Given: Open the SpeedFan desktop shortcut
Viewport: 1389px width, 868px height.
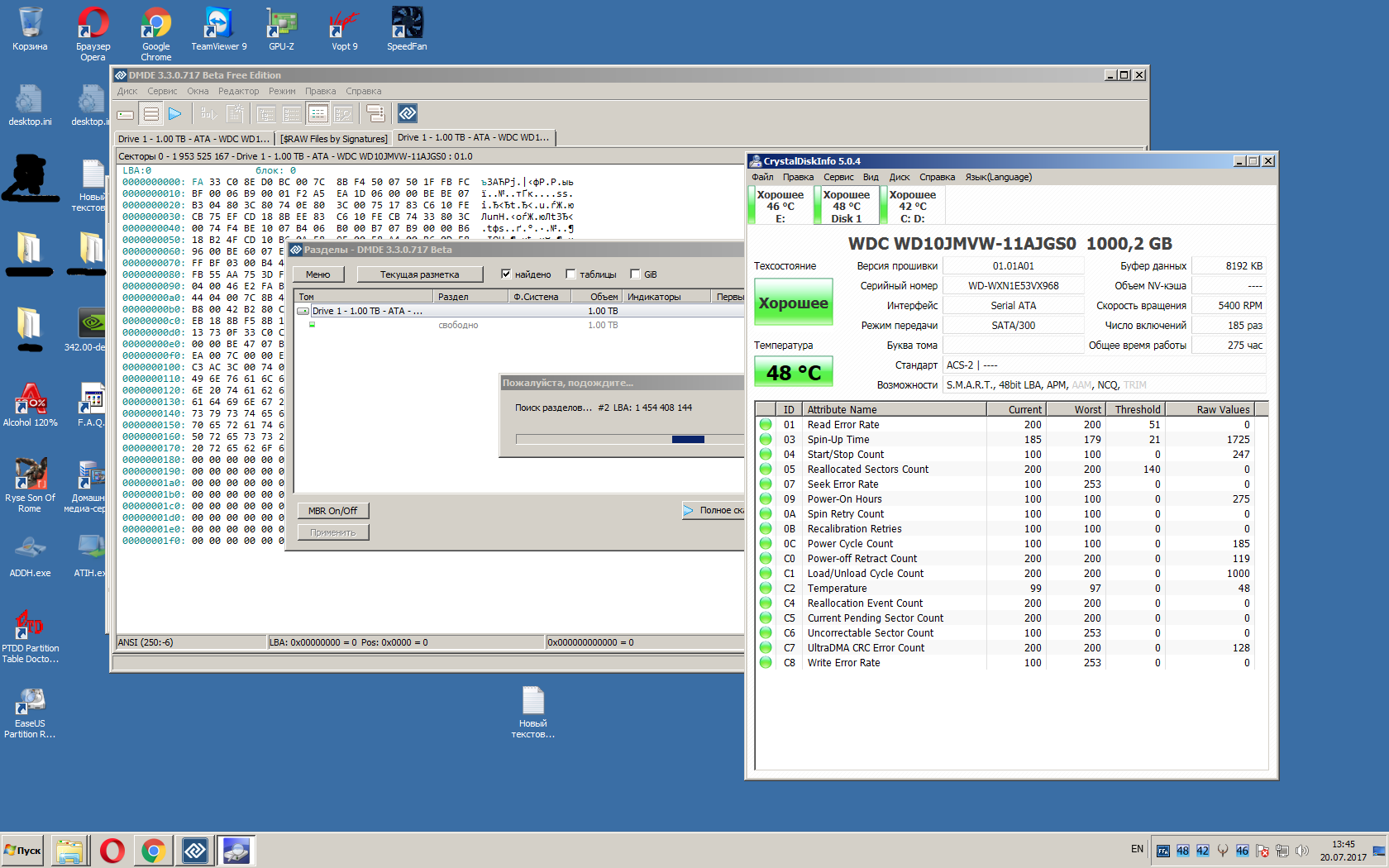Looking at the screenshot, I should (407, 29).
